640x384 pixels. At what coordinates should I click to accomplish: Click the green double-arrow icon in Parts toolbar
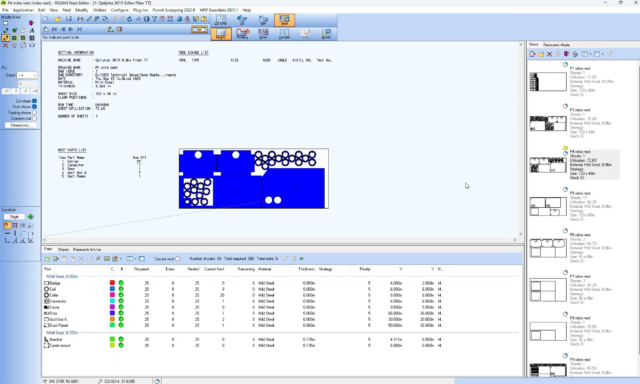[x=302, y=259]
